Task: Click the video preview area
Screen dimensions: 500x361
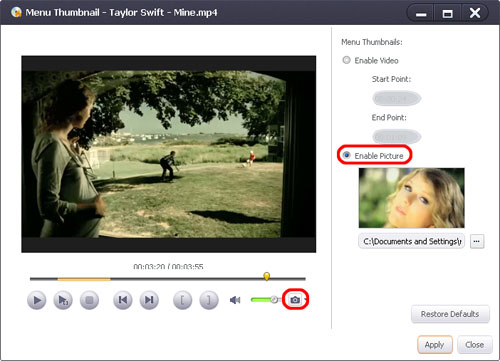Action: [x=169, y=154]
